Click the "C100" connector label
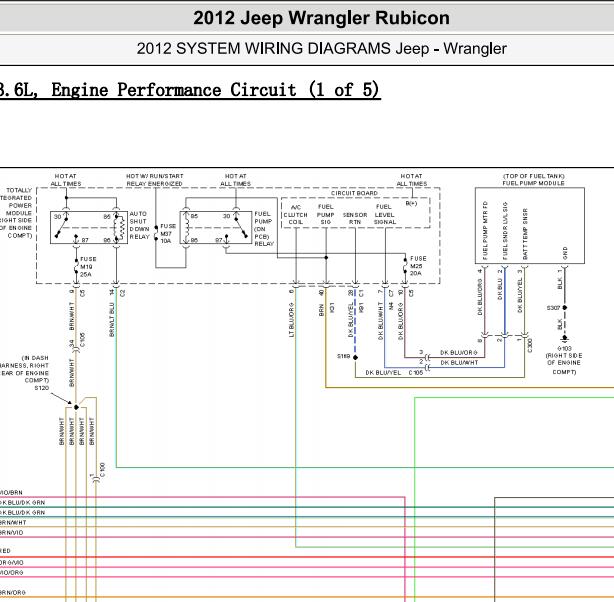 102,470
